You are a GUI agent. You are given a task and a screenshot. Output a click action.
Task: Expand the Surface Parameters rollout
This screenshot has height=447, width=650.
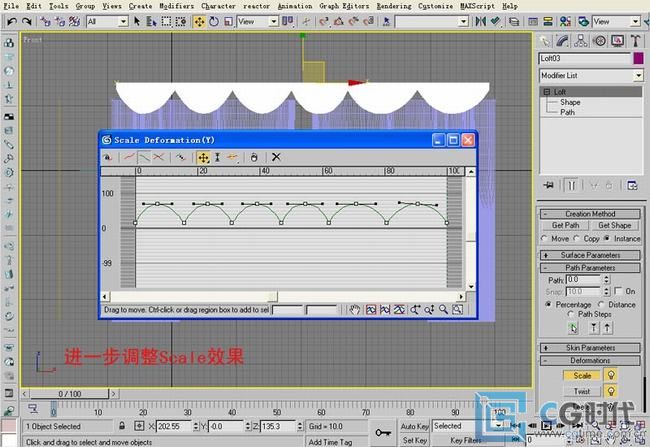tap(590, 255)
